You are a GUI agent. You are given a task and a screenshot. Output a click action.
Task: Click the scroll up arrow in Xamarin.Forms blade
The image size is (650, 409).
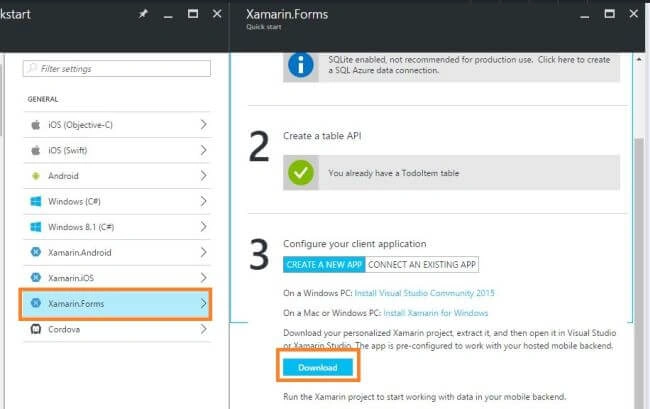[x=639, y=60]
